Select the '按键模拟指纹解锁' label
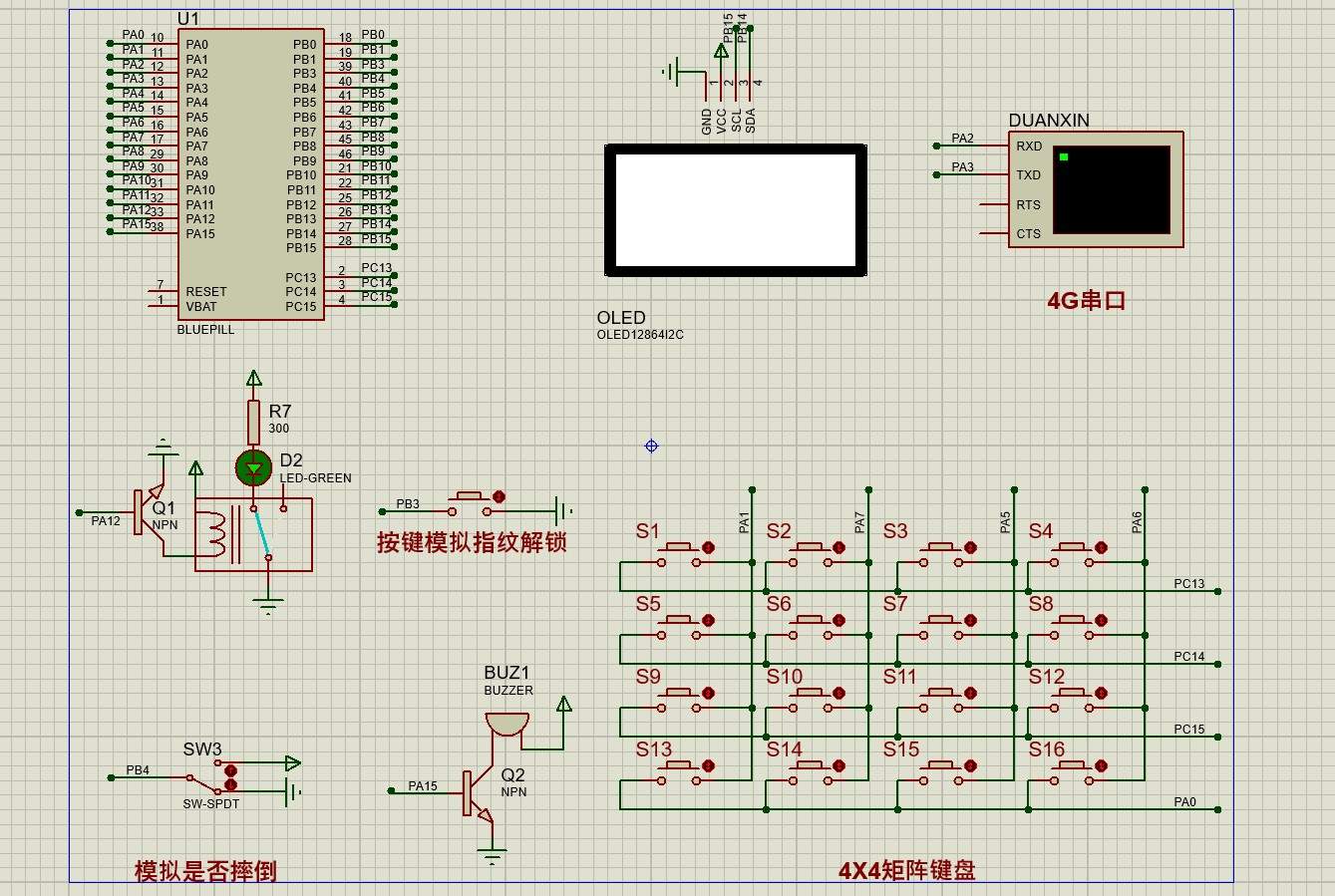Viewport: 1335px width, 896px height. pyautogui.click(x=472, y=542)
